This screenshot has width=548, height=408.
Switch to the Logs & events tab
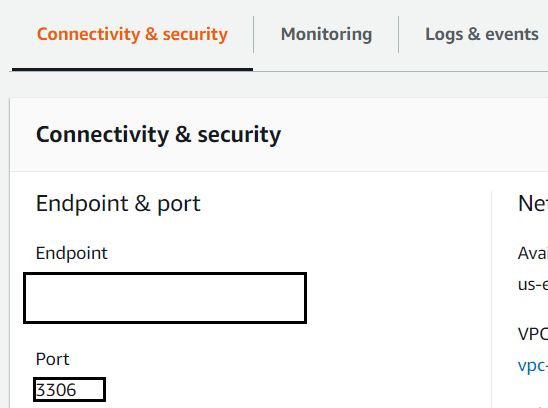tap(482, 34)
